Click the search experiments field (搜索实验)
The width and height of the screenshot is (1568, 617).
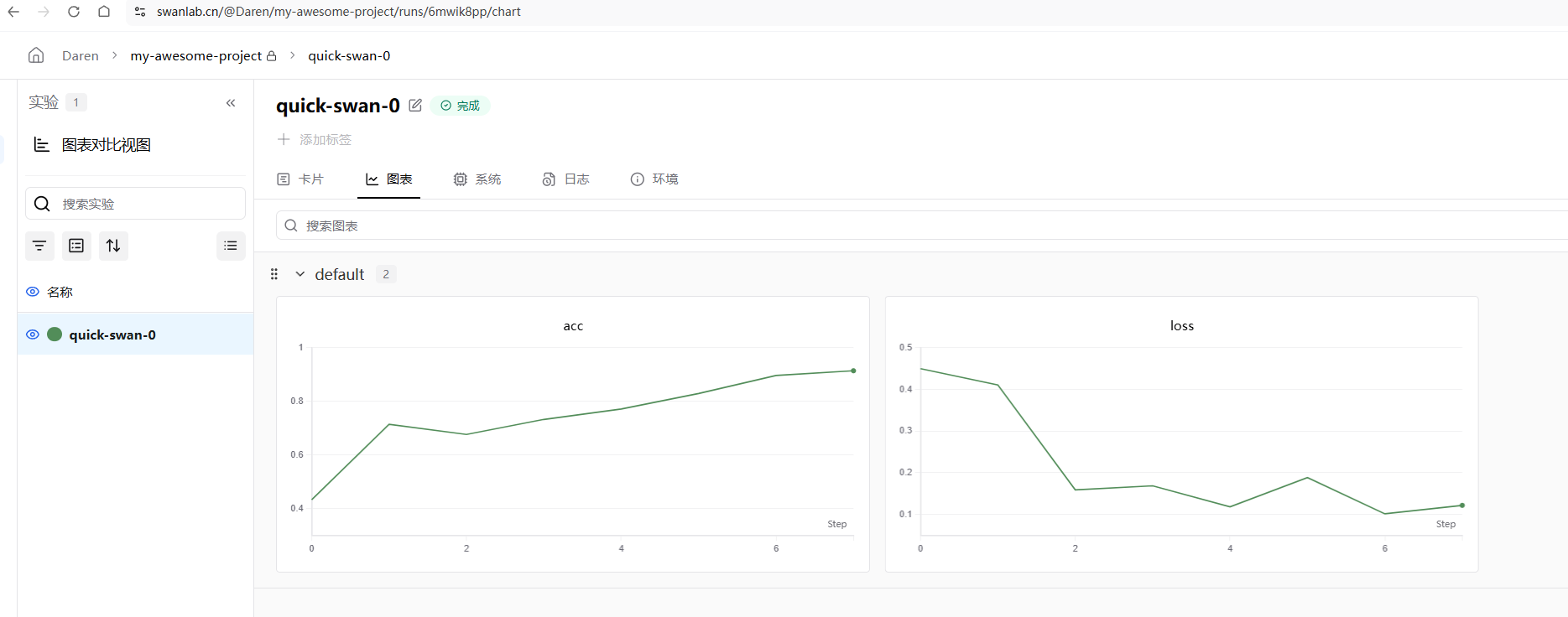coord(135,204)
